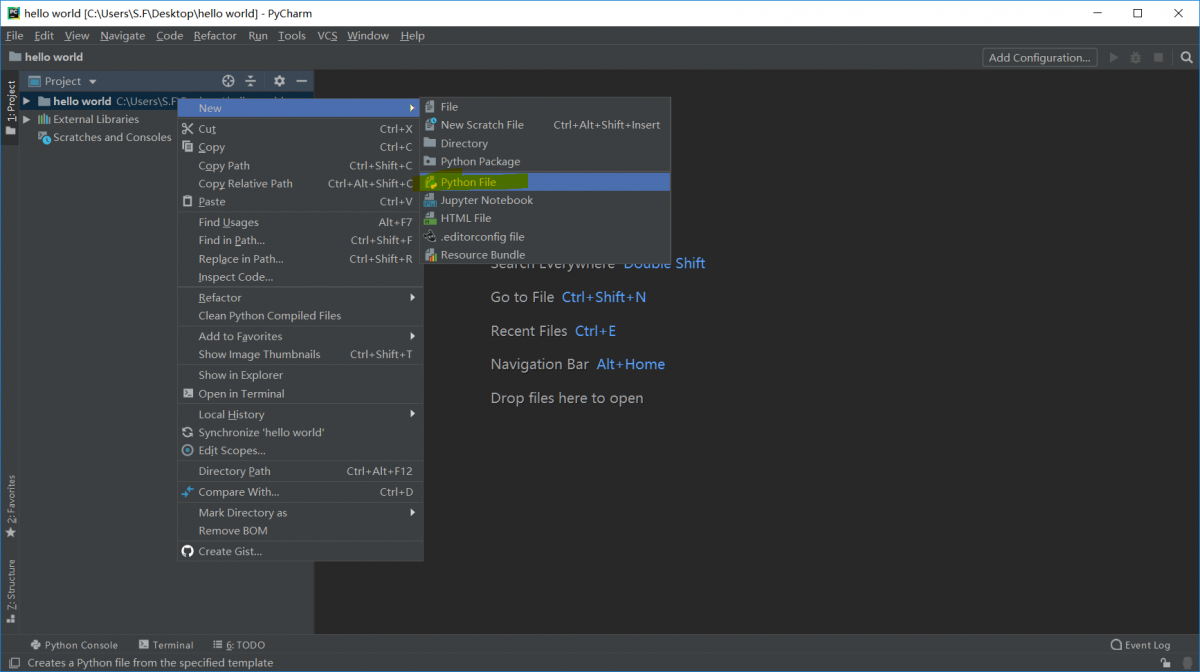
Task: Toggle the 1: Project side tab
Action: pyautogui.click(x=10, y=108)
